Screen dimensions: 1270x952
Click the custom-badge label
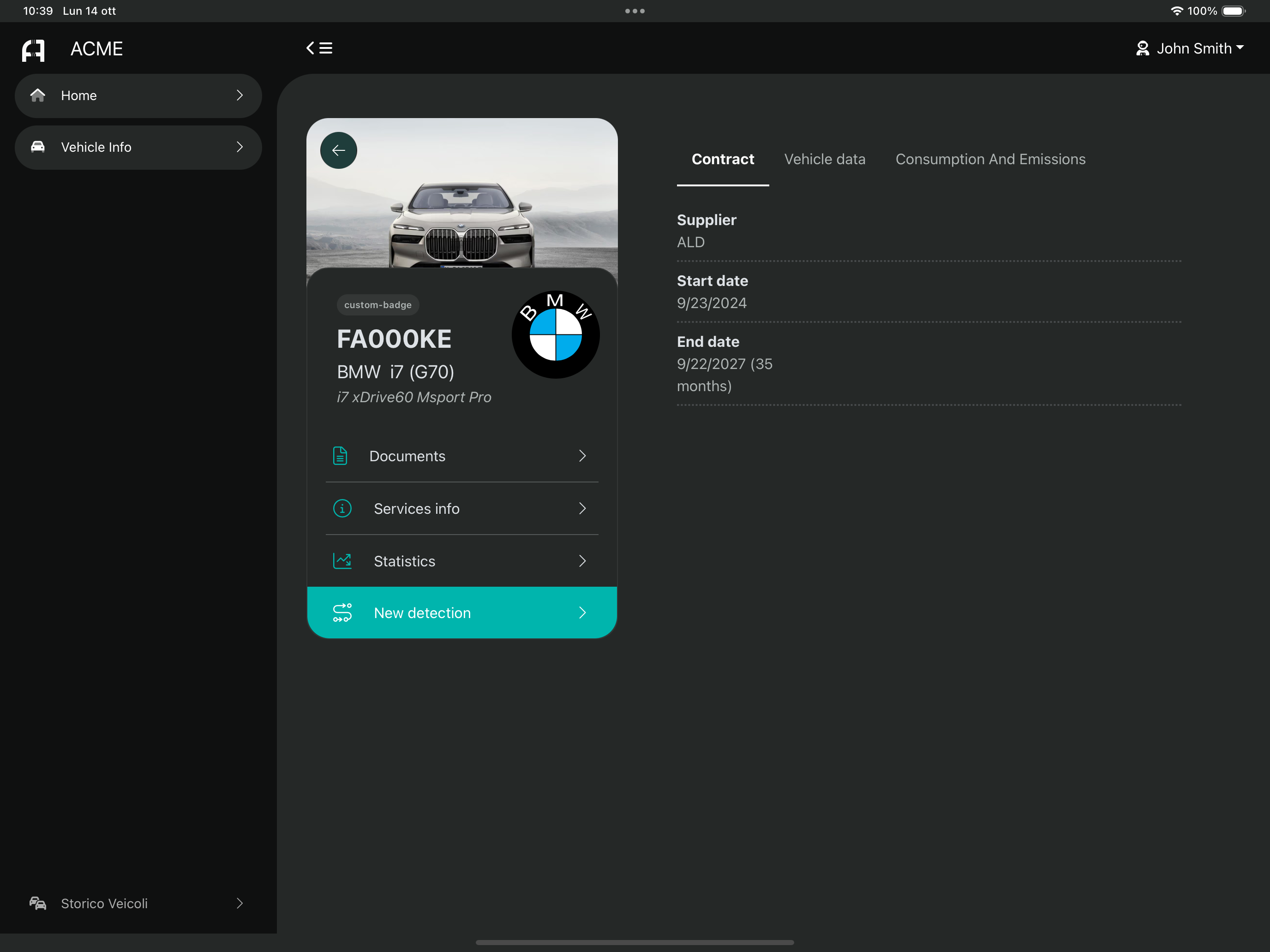pos(378,305)
